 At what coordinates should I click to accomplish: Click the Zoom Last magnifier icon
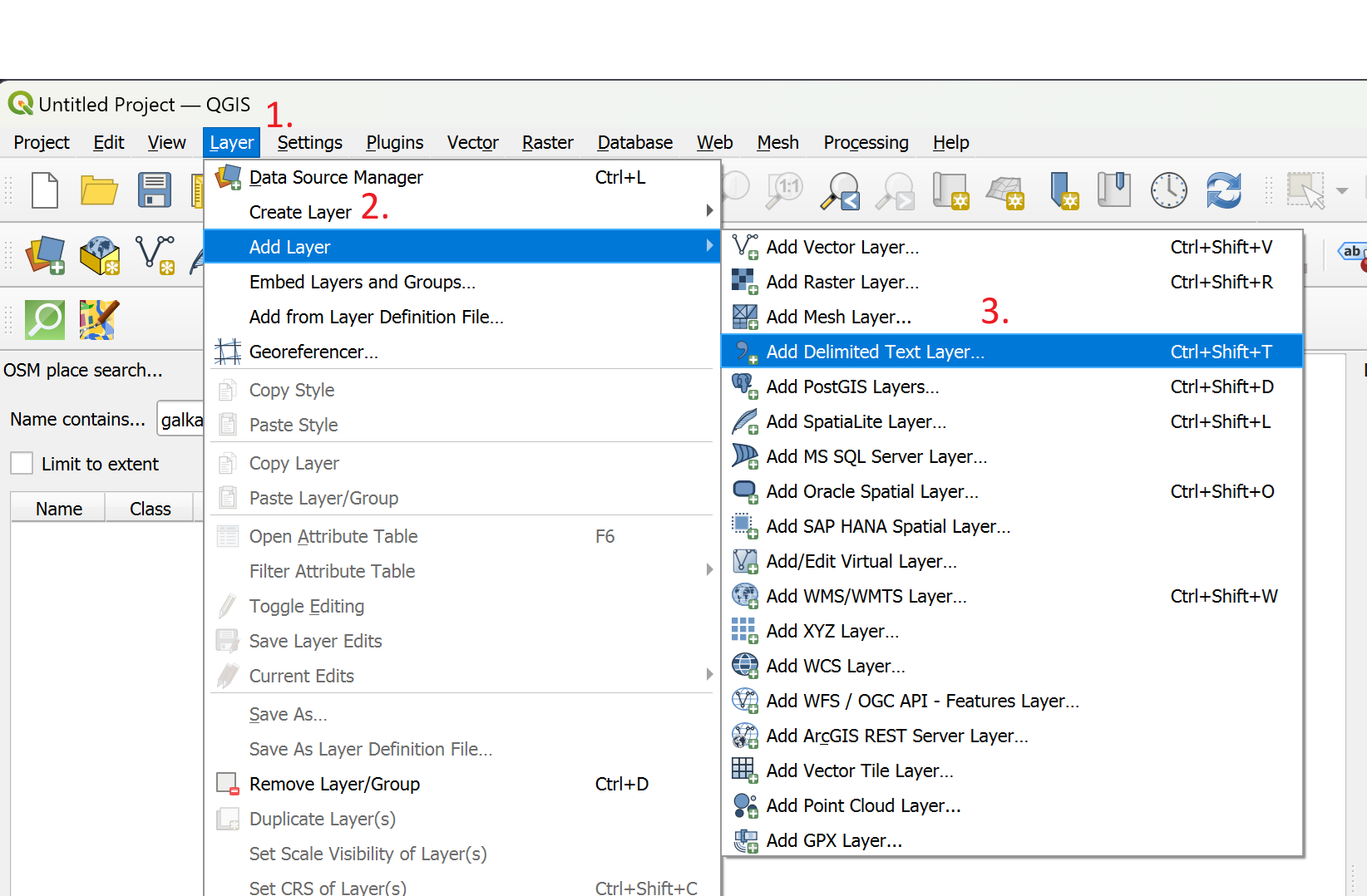[x=840, y=190]
